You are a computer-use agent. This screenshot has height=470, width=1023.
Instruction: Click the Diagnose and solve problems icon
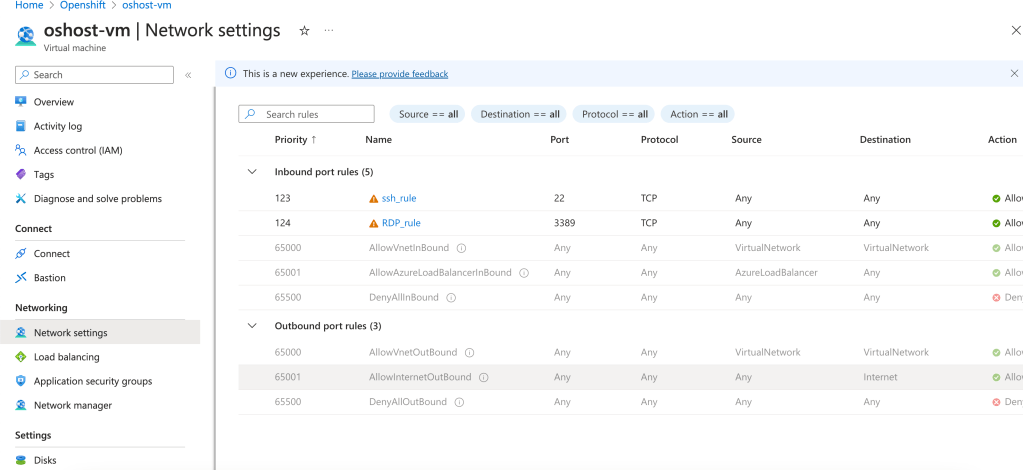(x=21, y=198)
